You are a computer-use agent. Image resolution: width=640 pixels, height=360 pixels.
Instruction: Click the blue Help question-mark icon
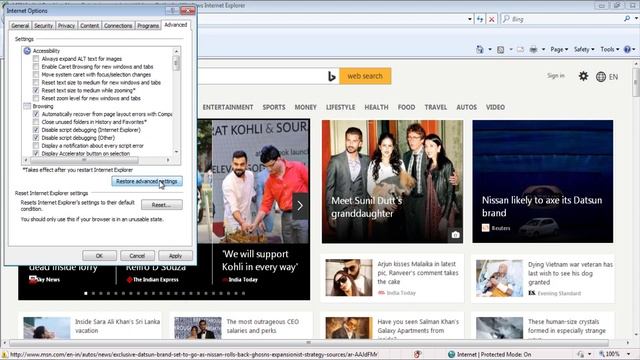tap(627, 49)
